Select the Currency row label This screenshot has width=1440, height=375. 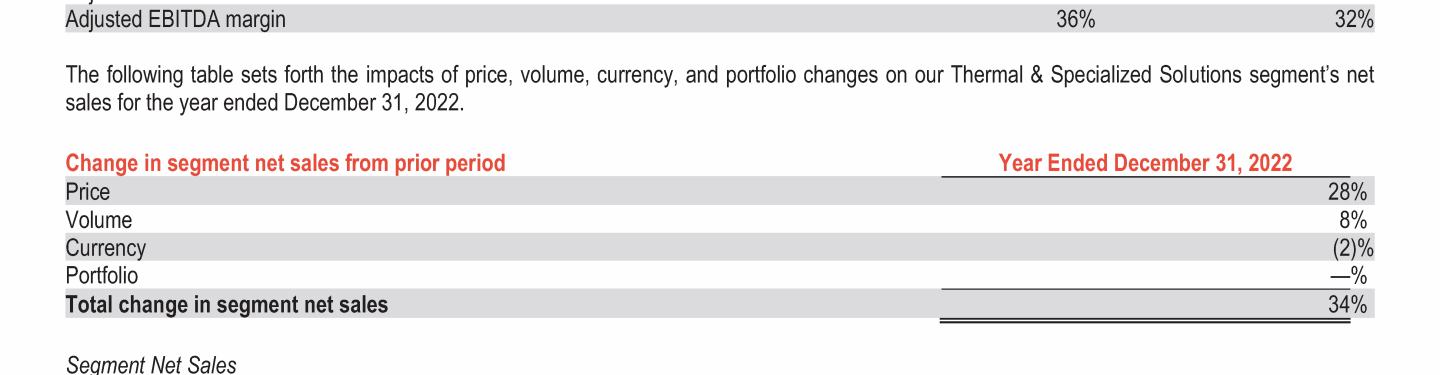[x=106, y=248]
